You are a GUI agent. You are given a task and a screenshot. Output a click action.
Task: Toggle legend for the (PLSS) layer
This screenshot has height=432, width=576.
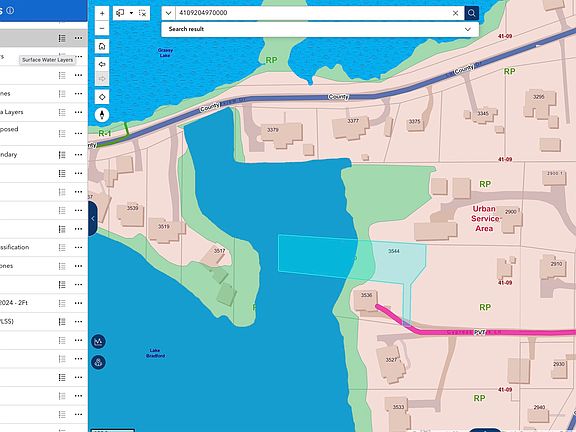coord(62,321)
